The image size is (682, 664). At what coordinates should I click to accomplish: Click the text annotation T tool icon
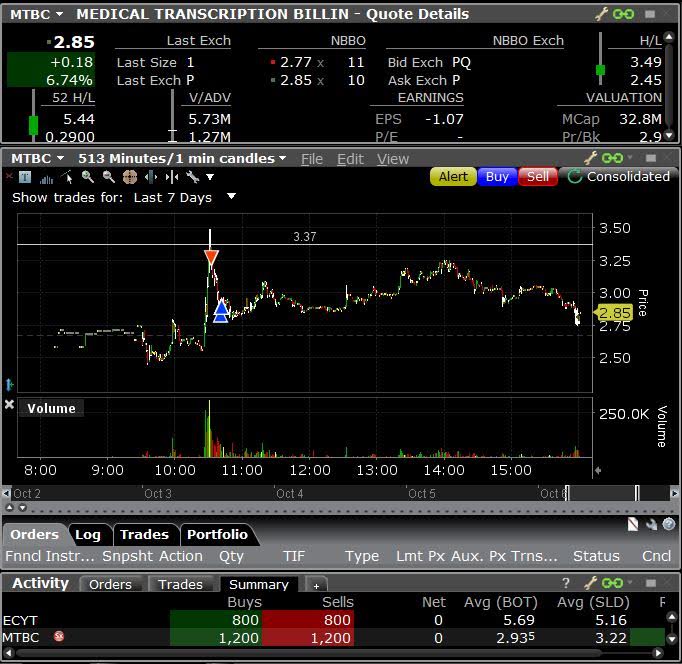25,177
